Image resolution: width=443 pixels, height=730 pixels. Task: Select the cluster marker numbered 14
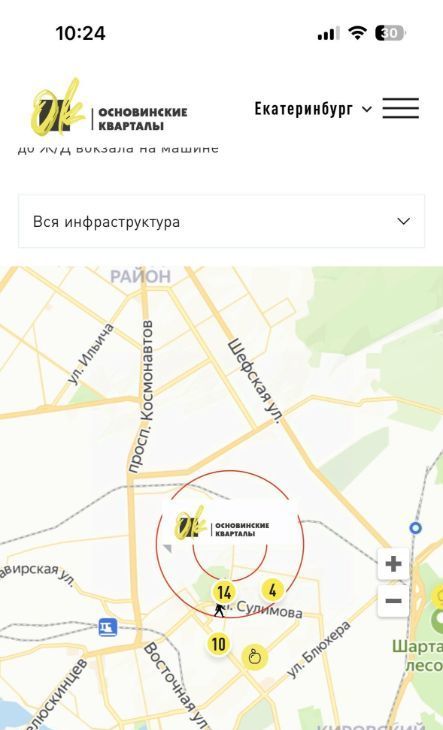pos(224,593)
